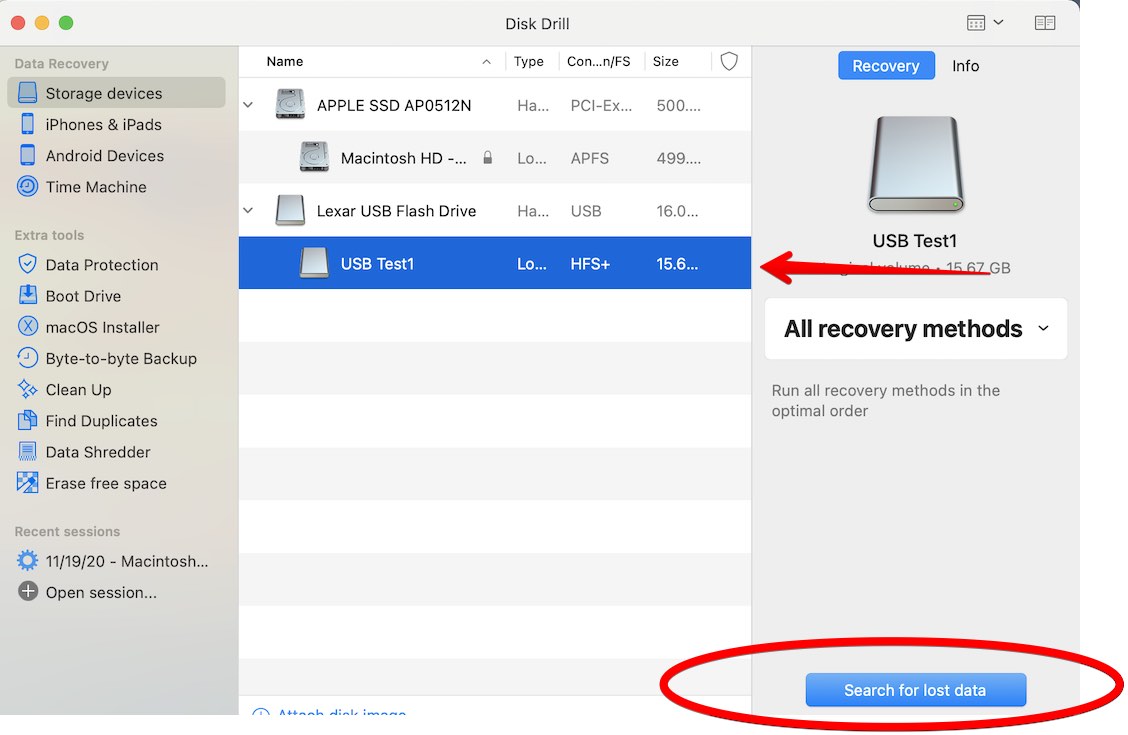Load the 11/19/20 Macintosh recent session
This screenshot has width=1128, height=735.
127,561
